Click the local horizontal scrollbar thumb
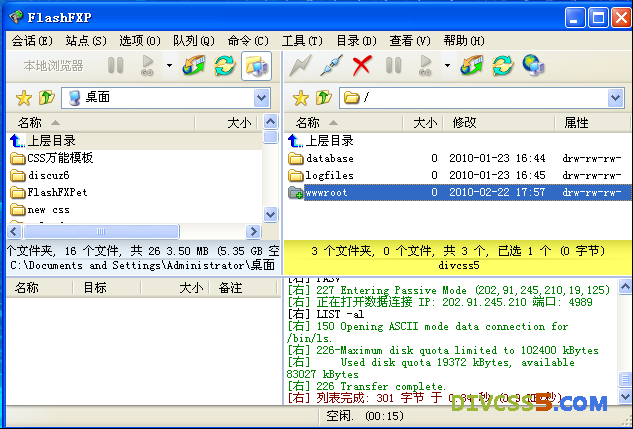Screen dimensions: 633x429 [101, 232]
